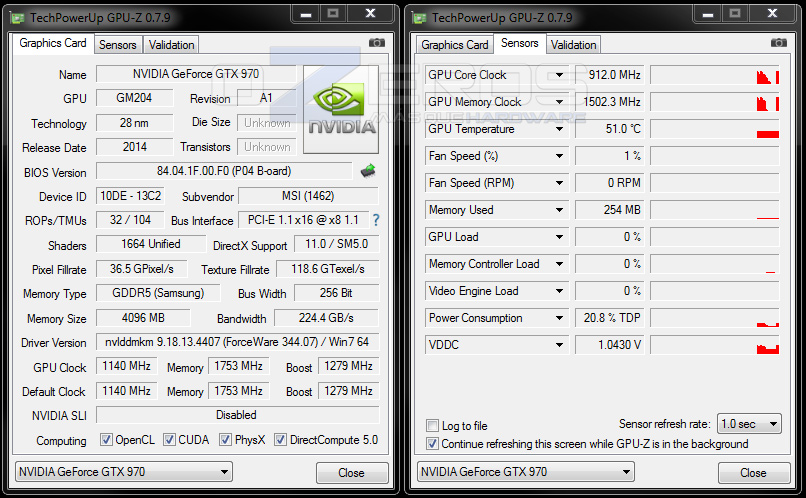This screenshot has height=498, width=806.
Task: Open the GPU Temperature sensor dropdown
Action: pos(559,129)
